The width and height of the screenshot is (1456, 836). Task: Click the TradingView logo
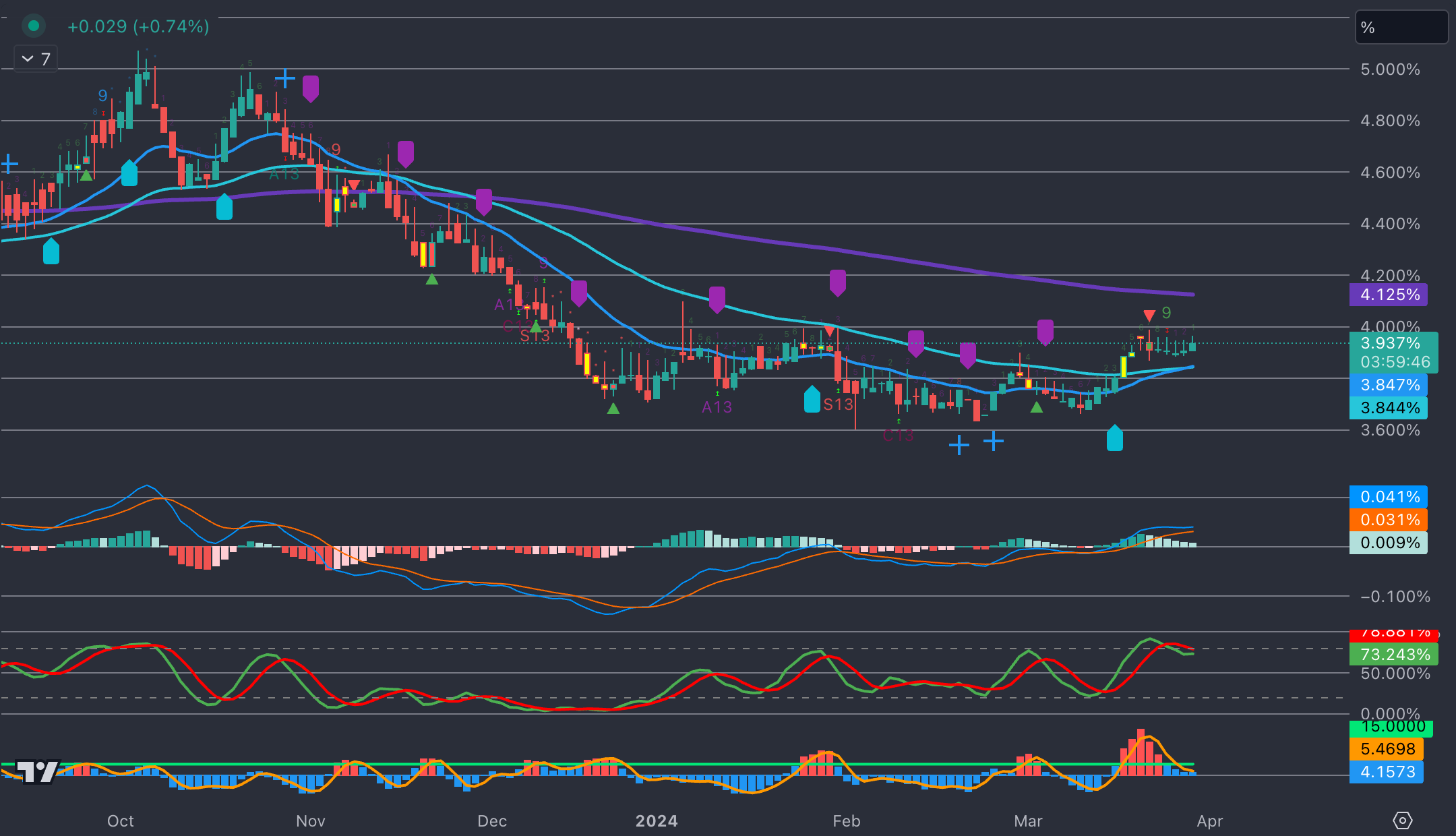pyautogui.click(x=38, y=772)
